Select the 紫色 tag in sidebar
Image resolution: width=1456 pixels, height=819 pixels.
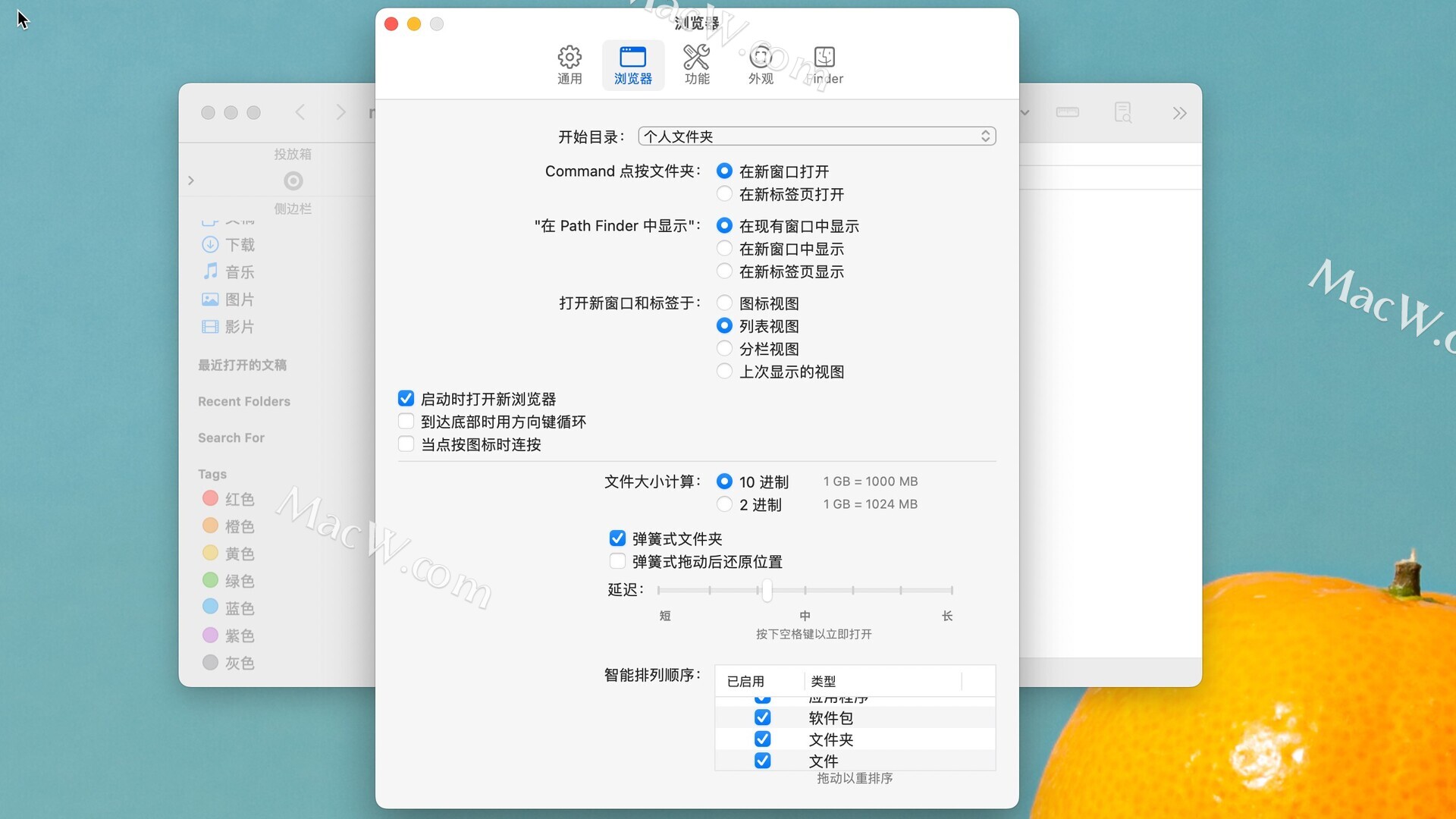click(x=227, y=635)
